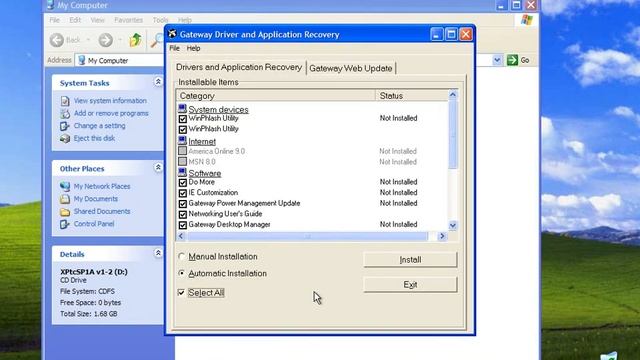The width and height of the screenshot is (640, 360).
Task: Click the green Go arrow button
Action: click(512, 60)
